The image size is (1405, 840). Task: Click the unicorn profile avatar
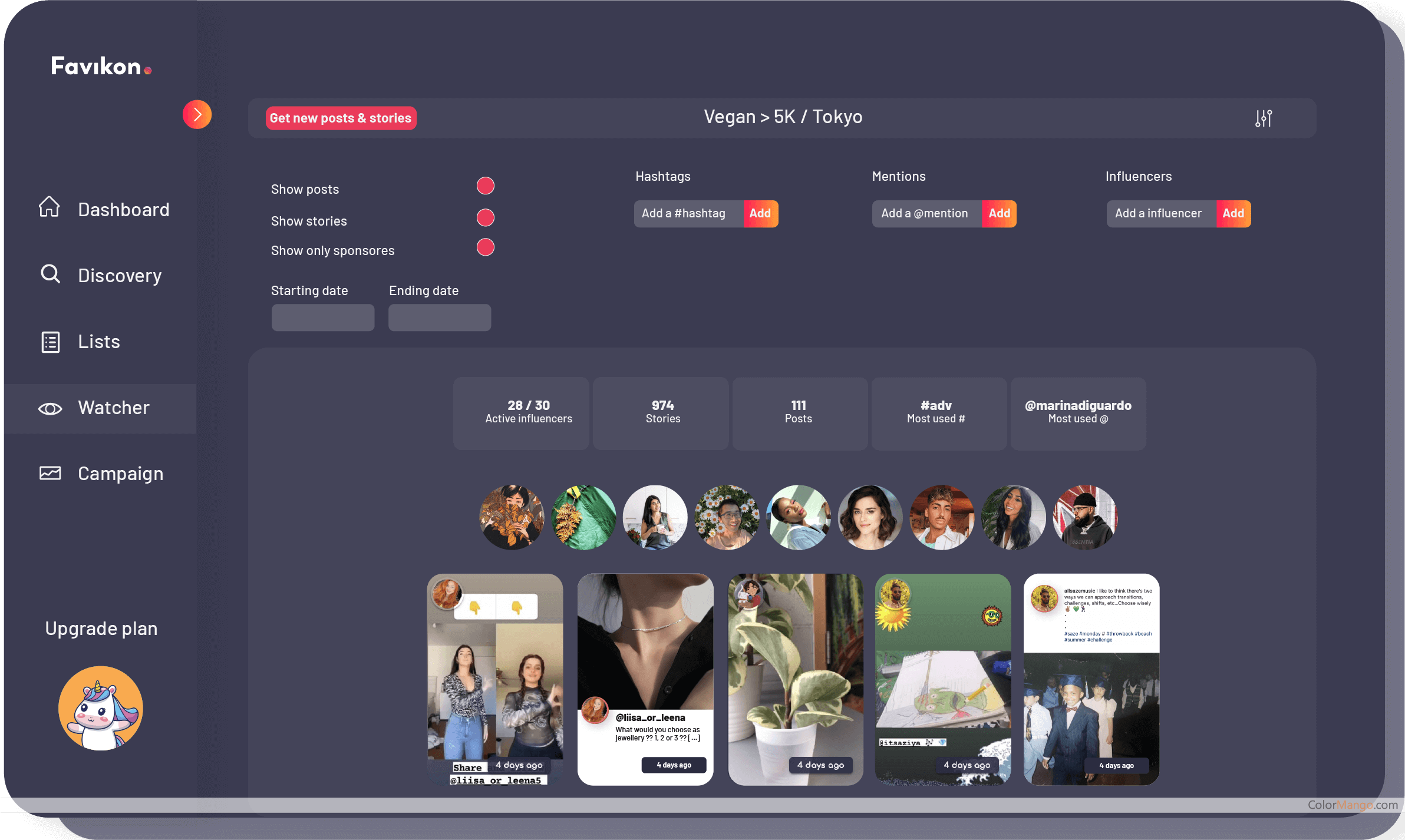tap(101, 708)
